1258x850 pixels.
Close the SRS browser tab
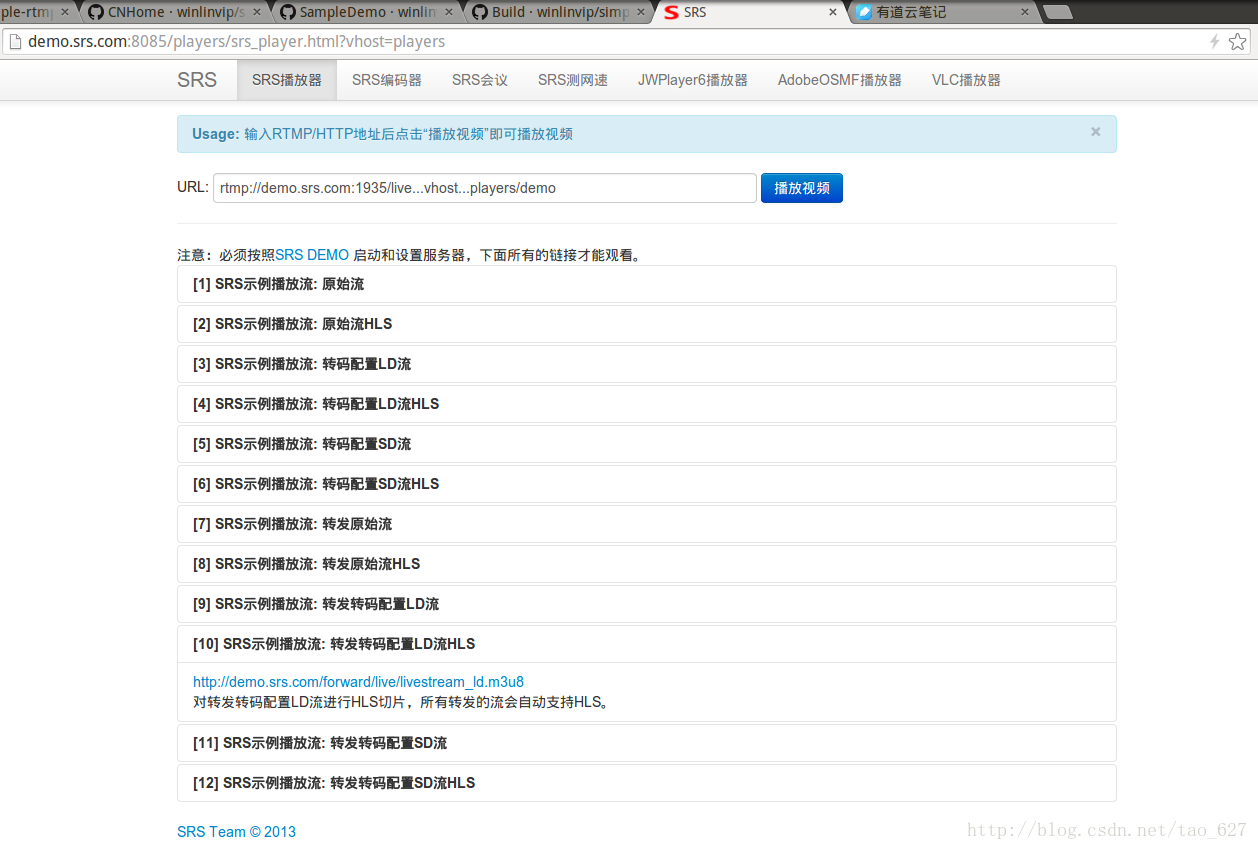833,12
